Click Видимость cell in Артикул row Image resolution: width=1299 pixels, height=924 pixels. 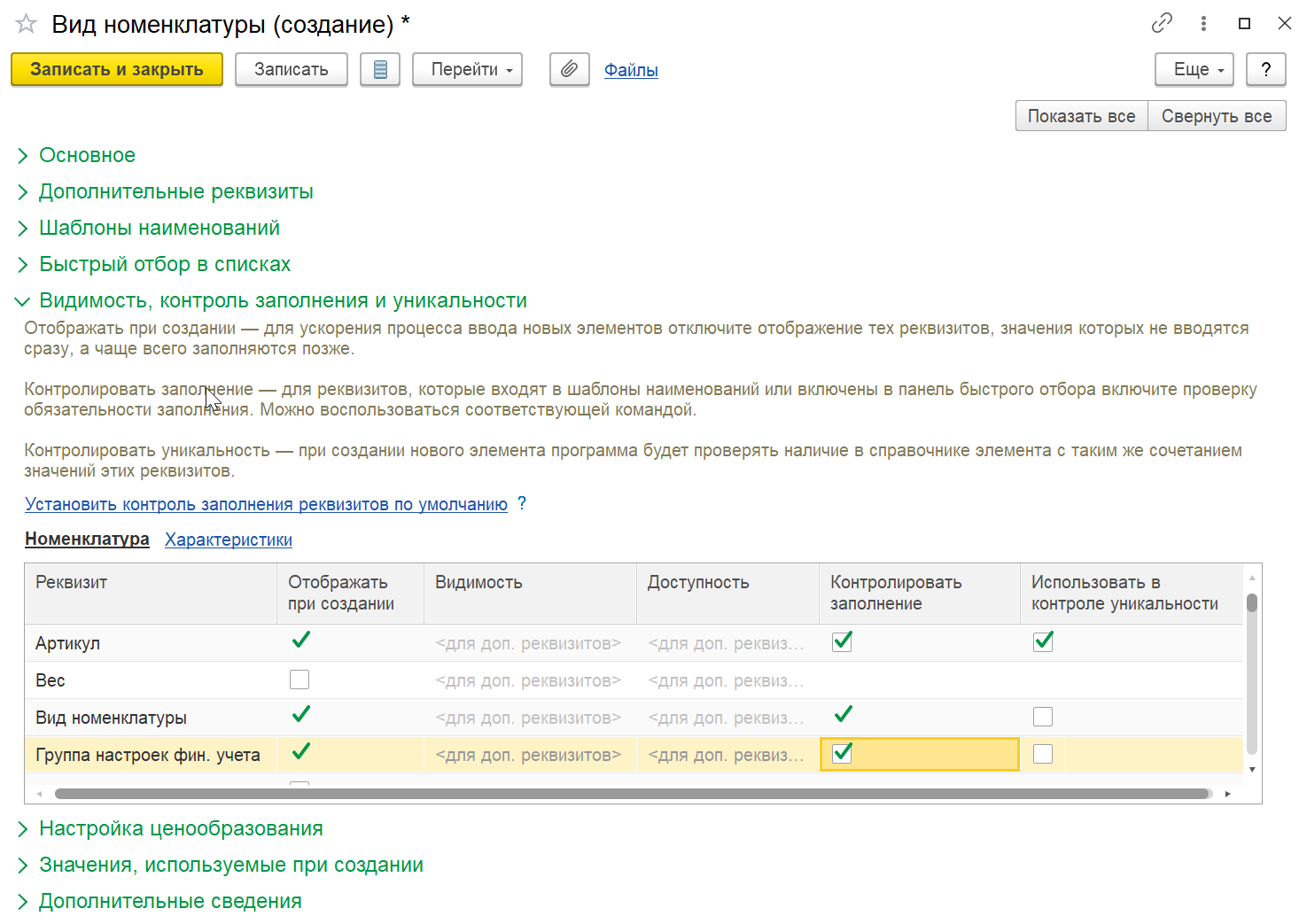(530, 643)
